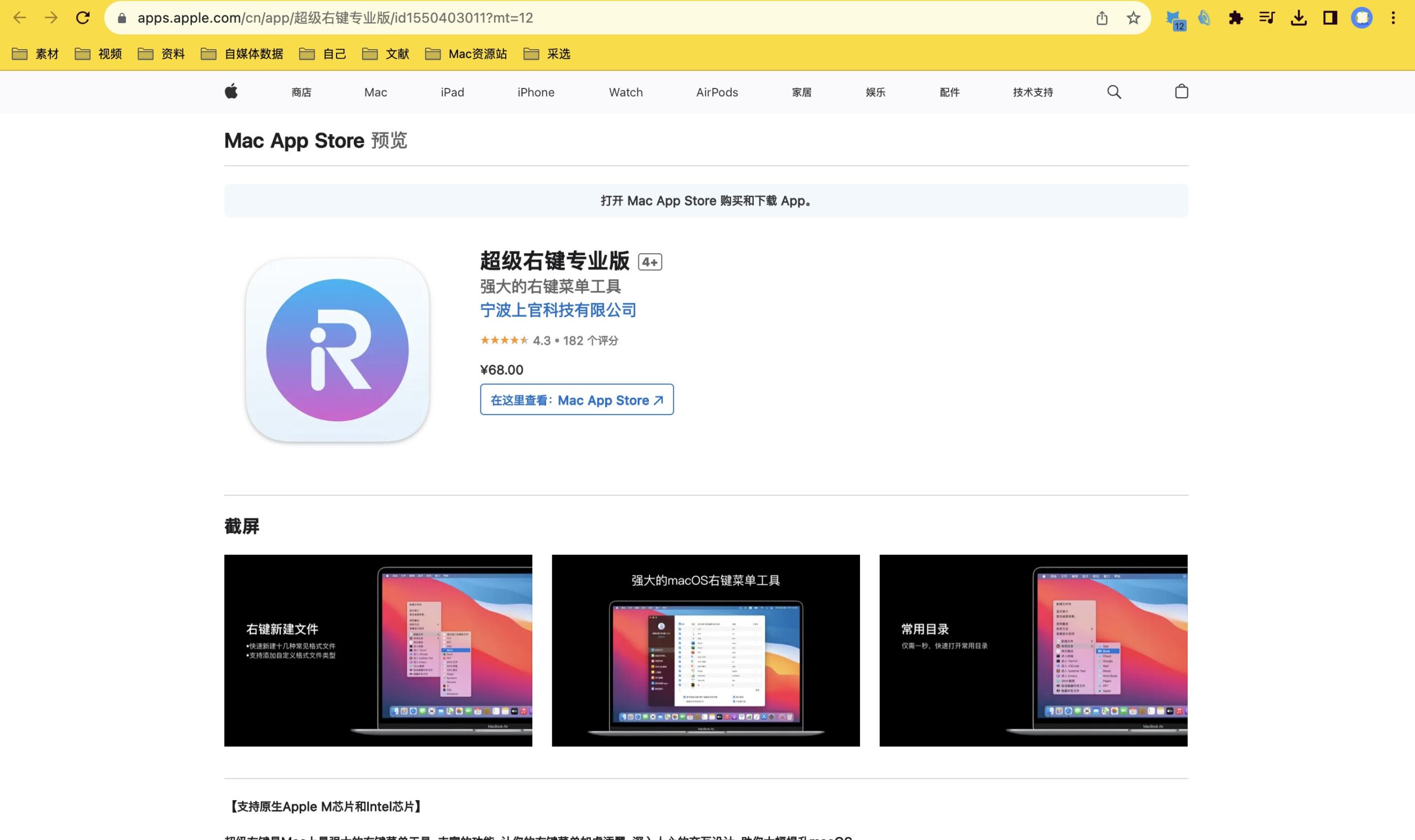Open the Apple search icon
Viewport: 1415px width, 840px height.
pos(1113,92)
